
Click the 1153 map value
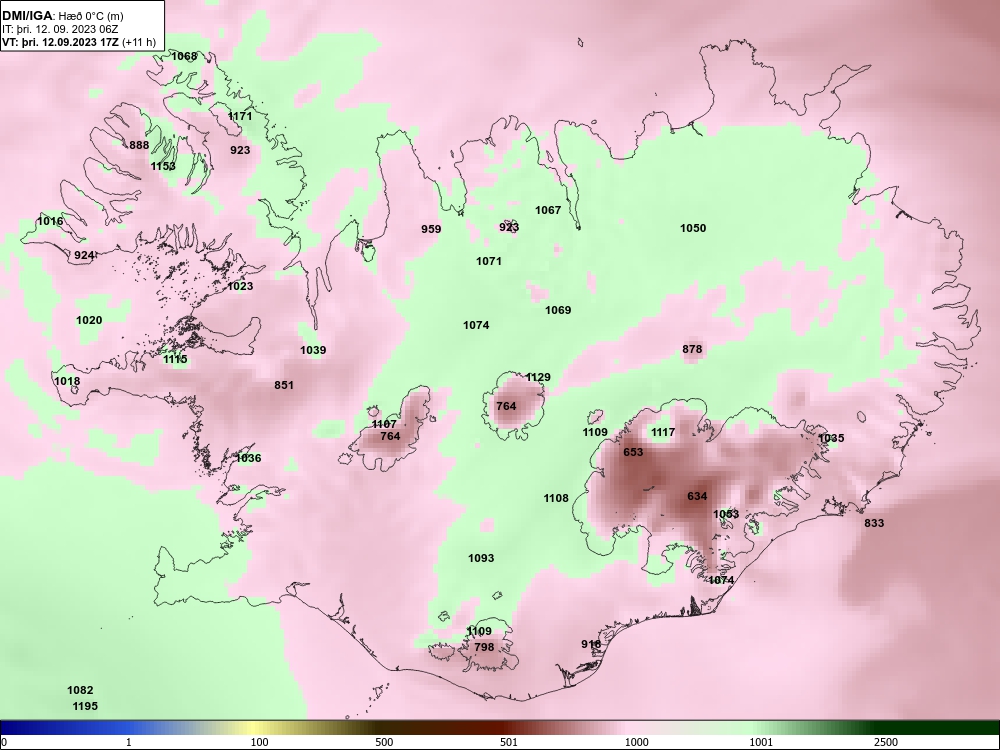click(163, 166)
